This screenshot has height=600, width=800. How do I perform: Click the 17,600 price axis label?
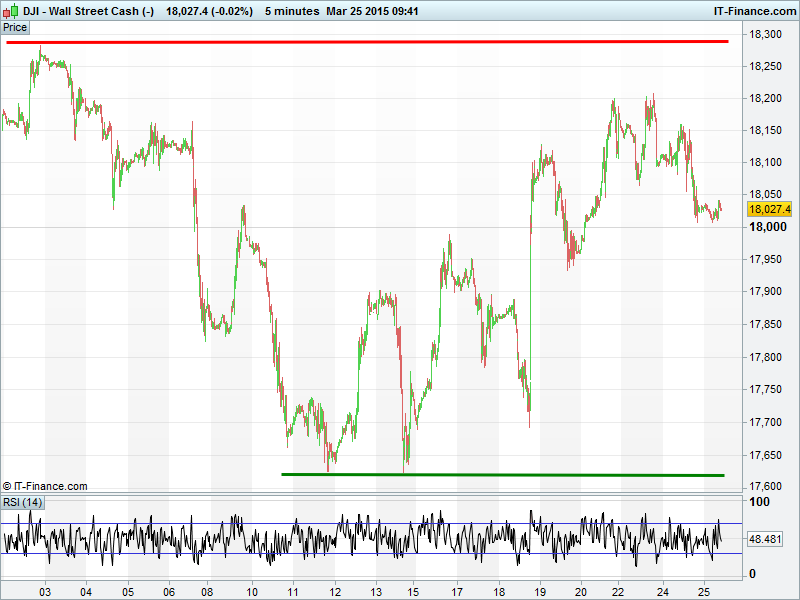tap(767, 487)
